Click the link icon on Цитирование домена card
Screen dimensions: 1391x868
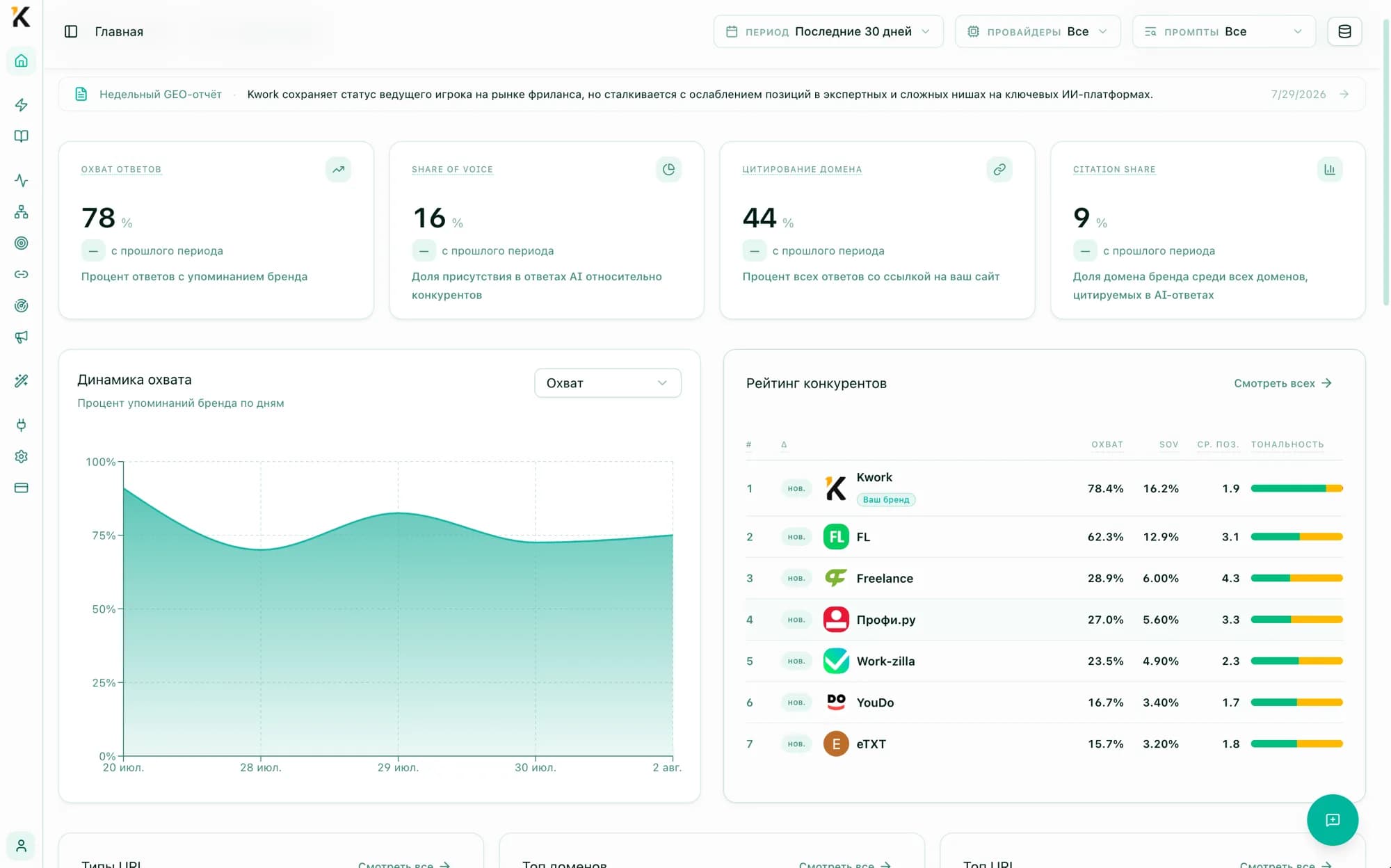[999, 169]
